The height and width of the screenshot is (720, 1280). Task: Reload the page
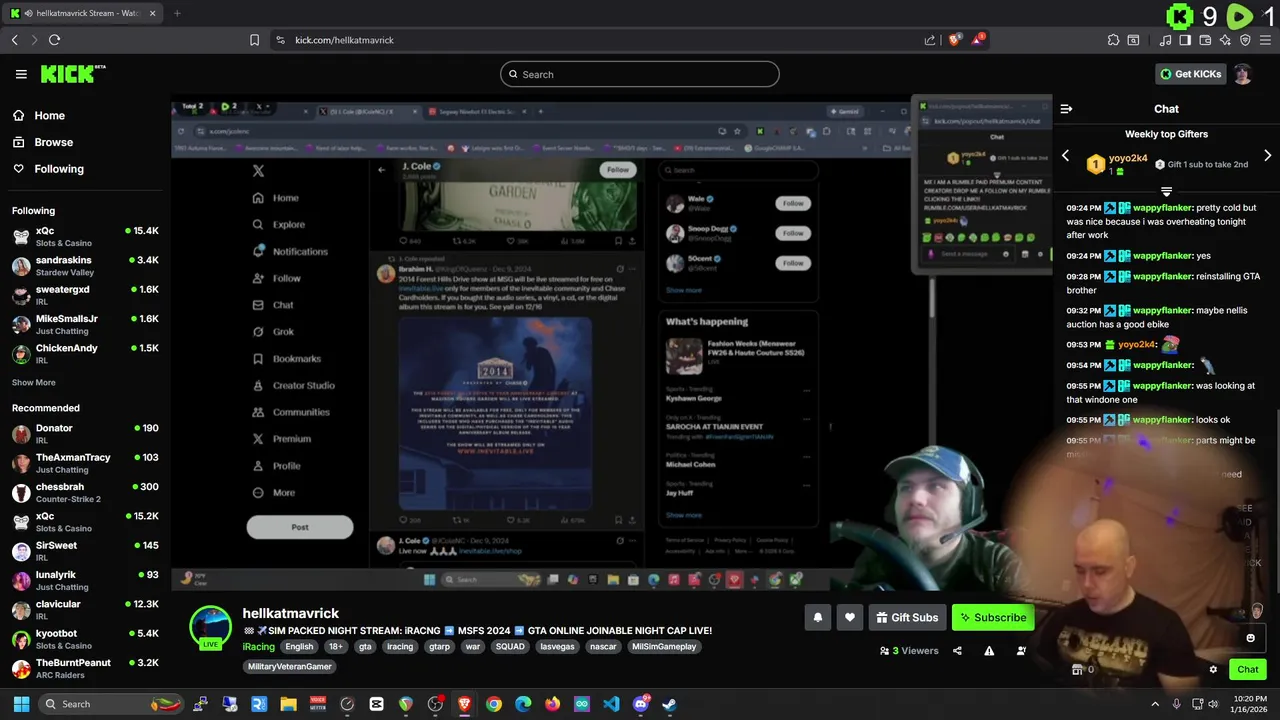54,40
